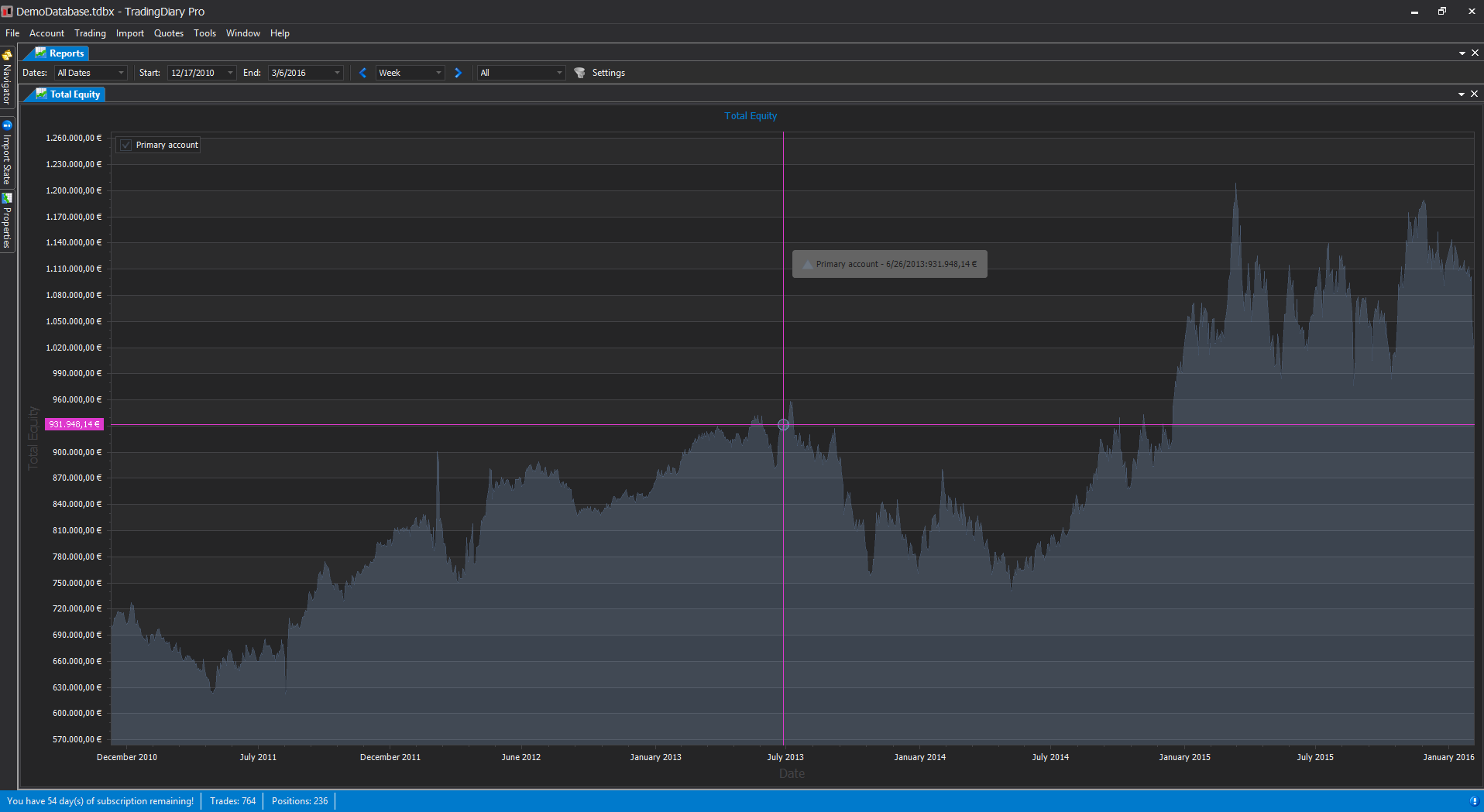Click the subscription remaining status message

[101, 801]
